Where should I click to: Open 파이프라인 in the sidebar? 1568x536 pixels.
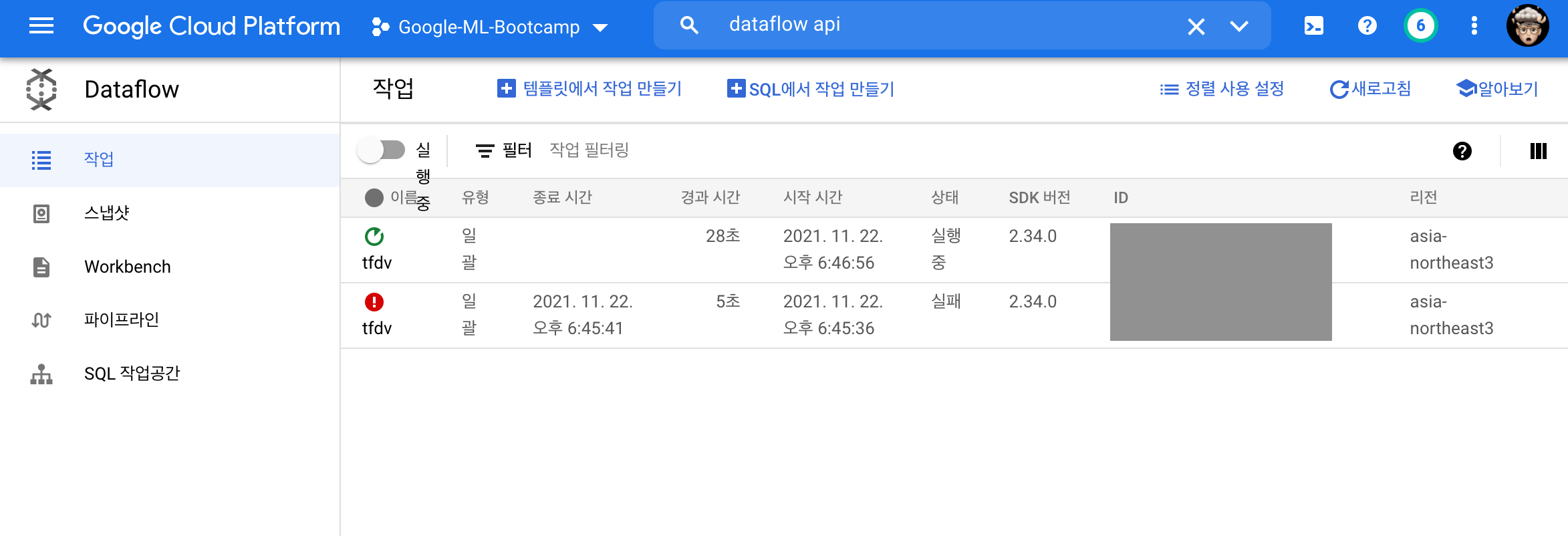[170, 320]
